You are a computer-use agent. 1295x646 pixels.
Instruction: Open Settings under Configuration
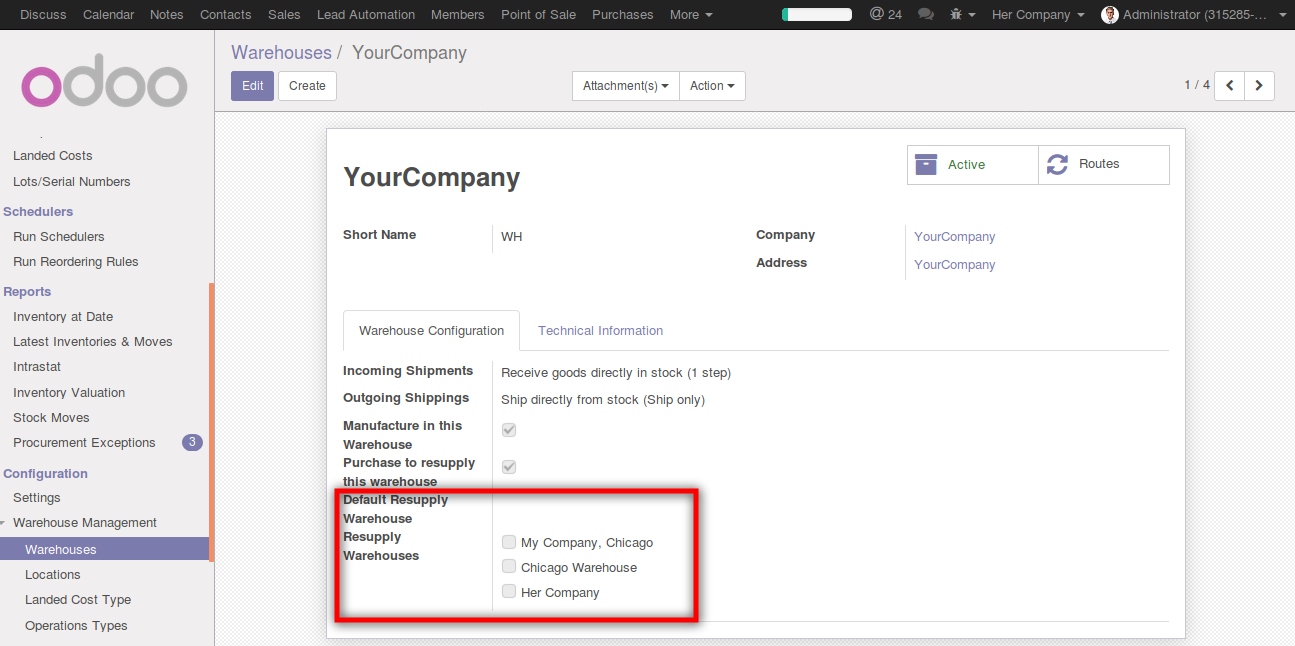click(37, 498)
